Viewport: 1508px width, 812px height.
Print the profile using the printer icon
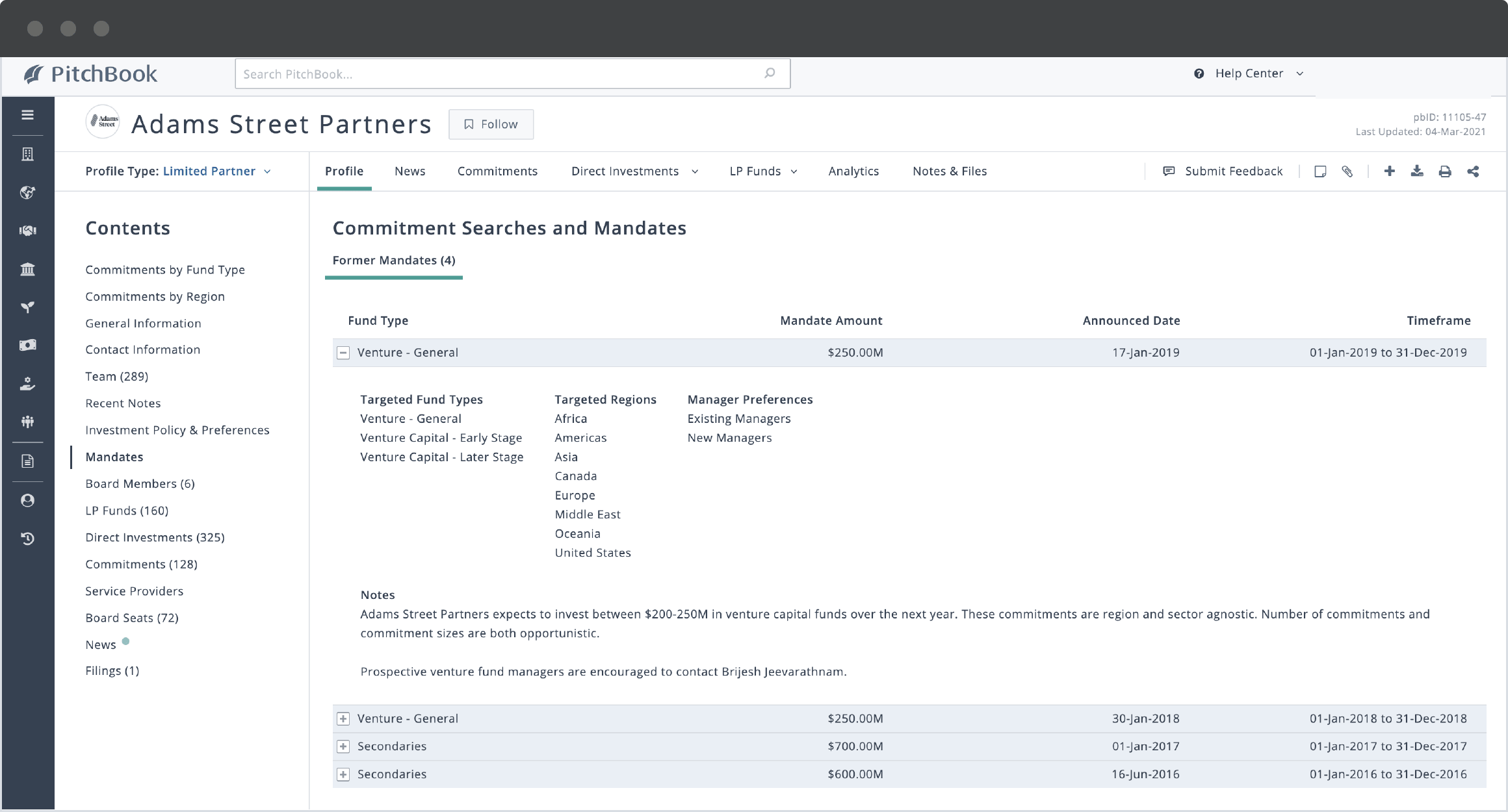point(1445,171)
